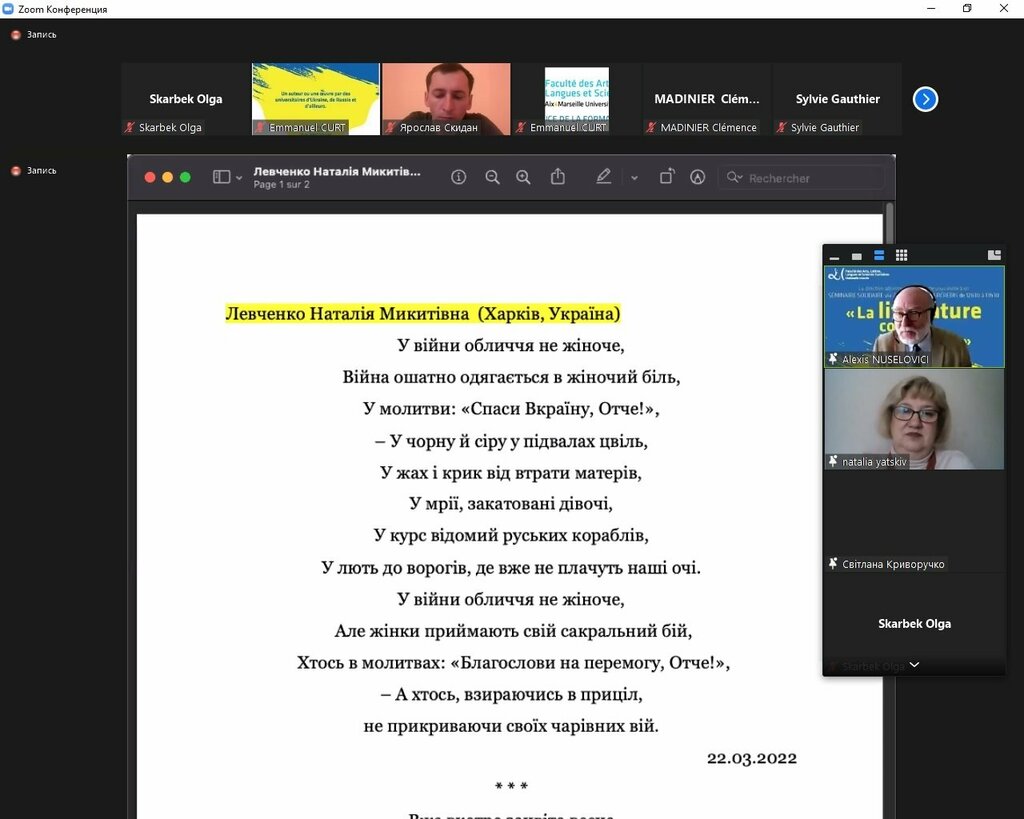Select the Sylvie Gauthier participant tile

(x=837, y=98)
